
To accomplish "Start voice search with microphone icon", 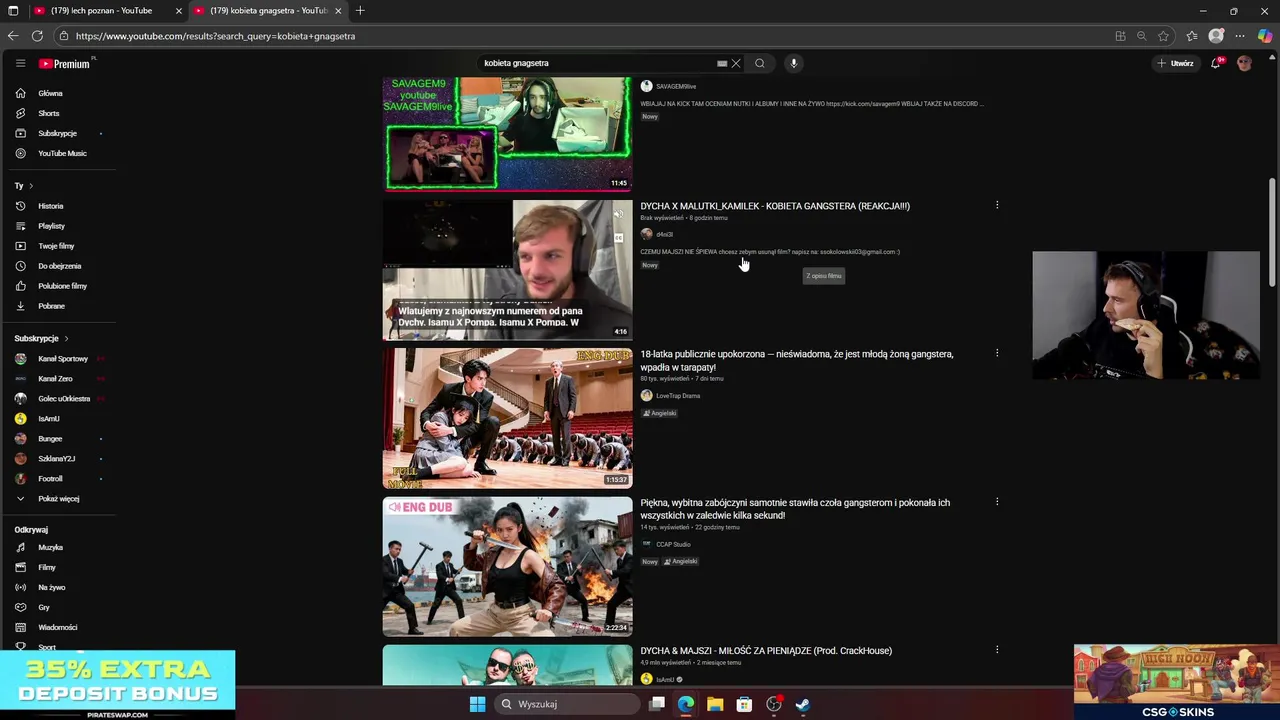I will click(x=794, y=63).
